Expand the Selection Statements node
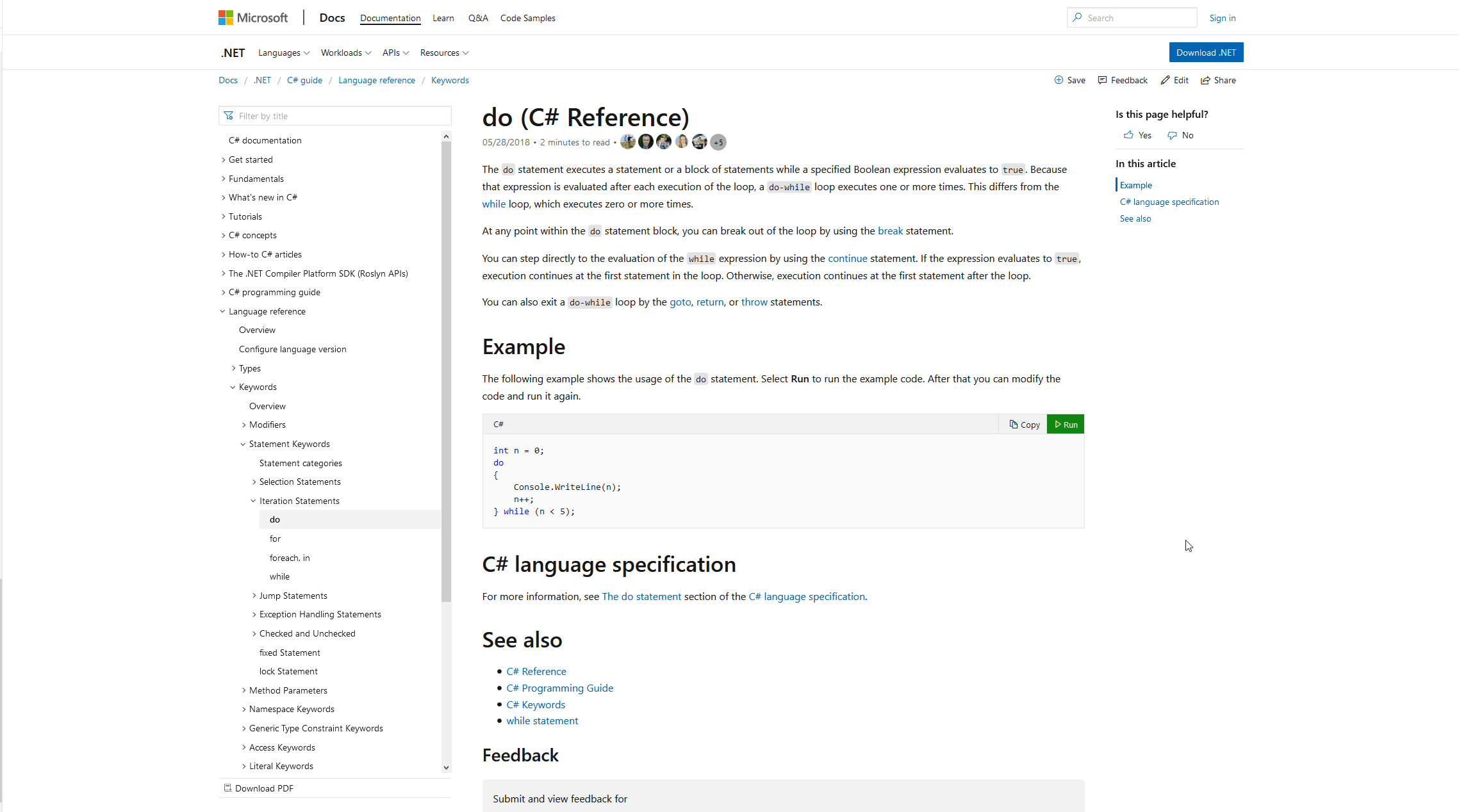The image size is (1459, 812). tap(254, 482)
